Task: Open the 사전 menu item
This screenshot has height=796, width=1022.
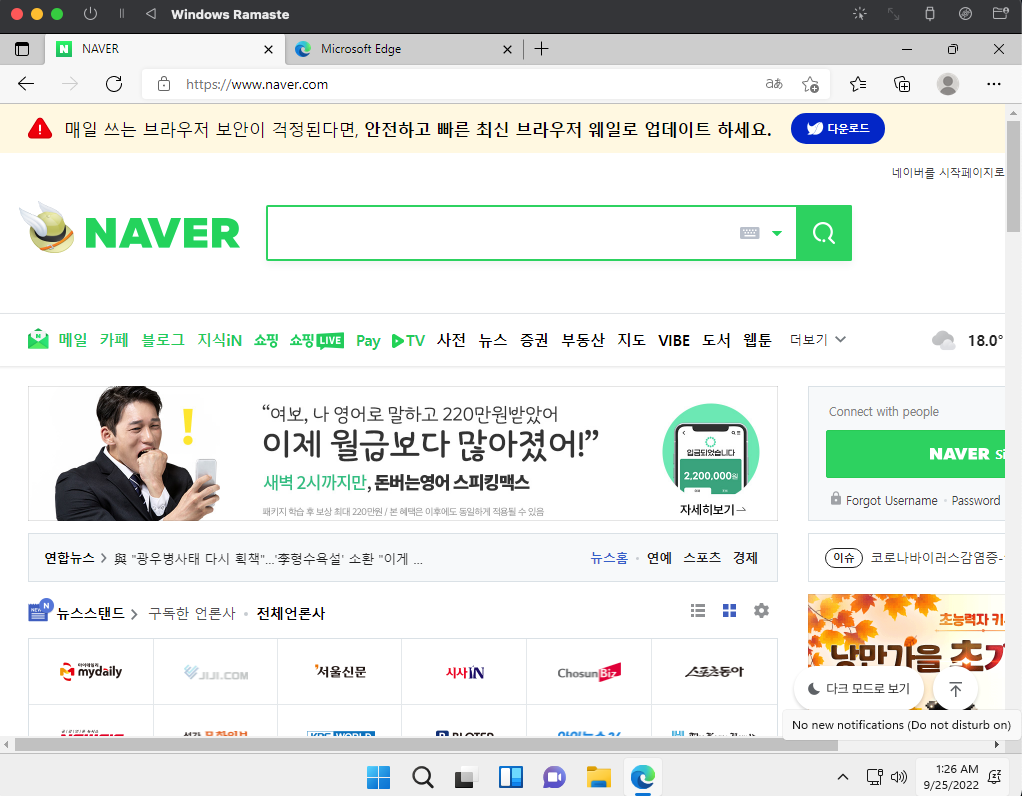Action: tap(451, 340)
